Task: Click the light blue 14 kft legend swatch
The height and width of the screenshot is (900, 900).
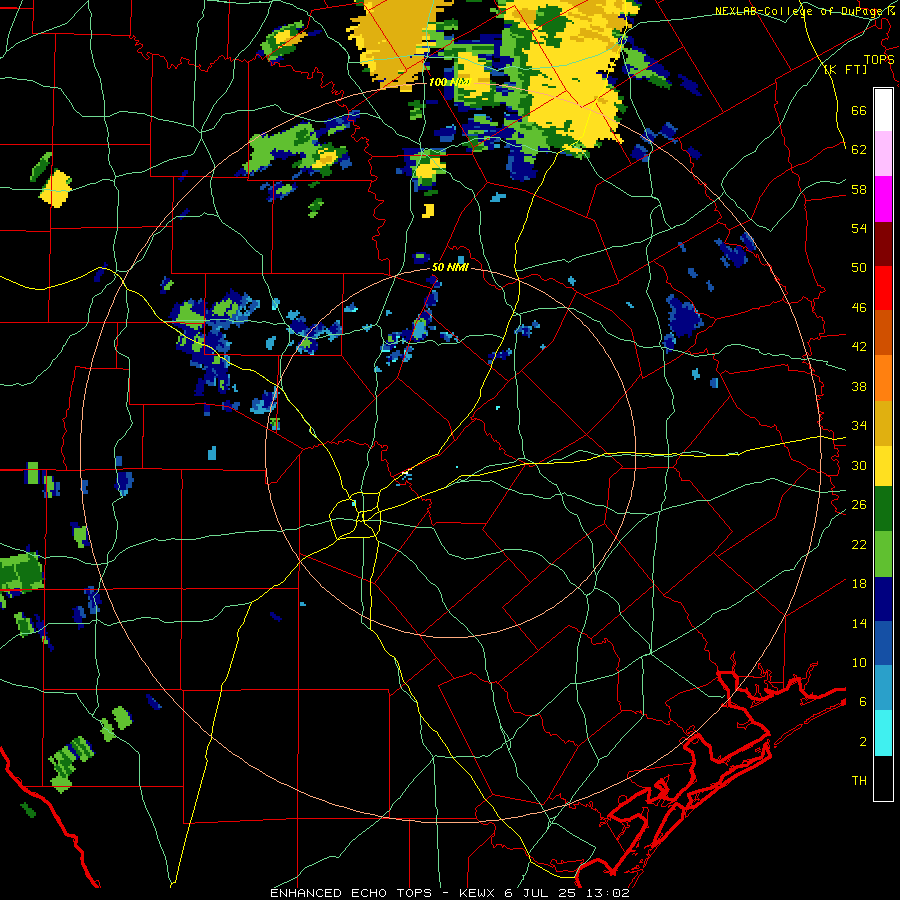Action: [x=883, y=688]
